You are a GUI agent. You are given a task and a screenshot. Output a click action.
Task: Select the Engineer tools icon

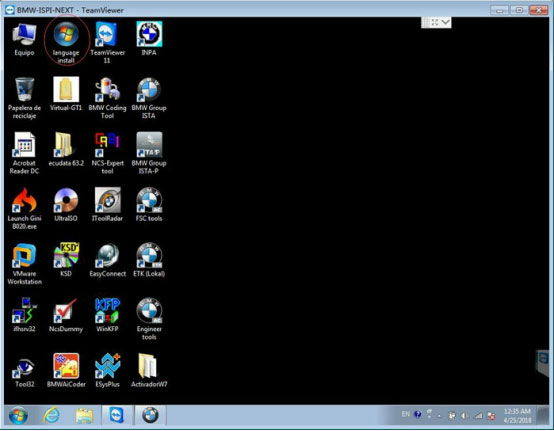tap(149, 319)
